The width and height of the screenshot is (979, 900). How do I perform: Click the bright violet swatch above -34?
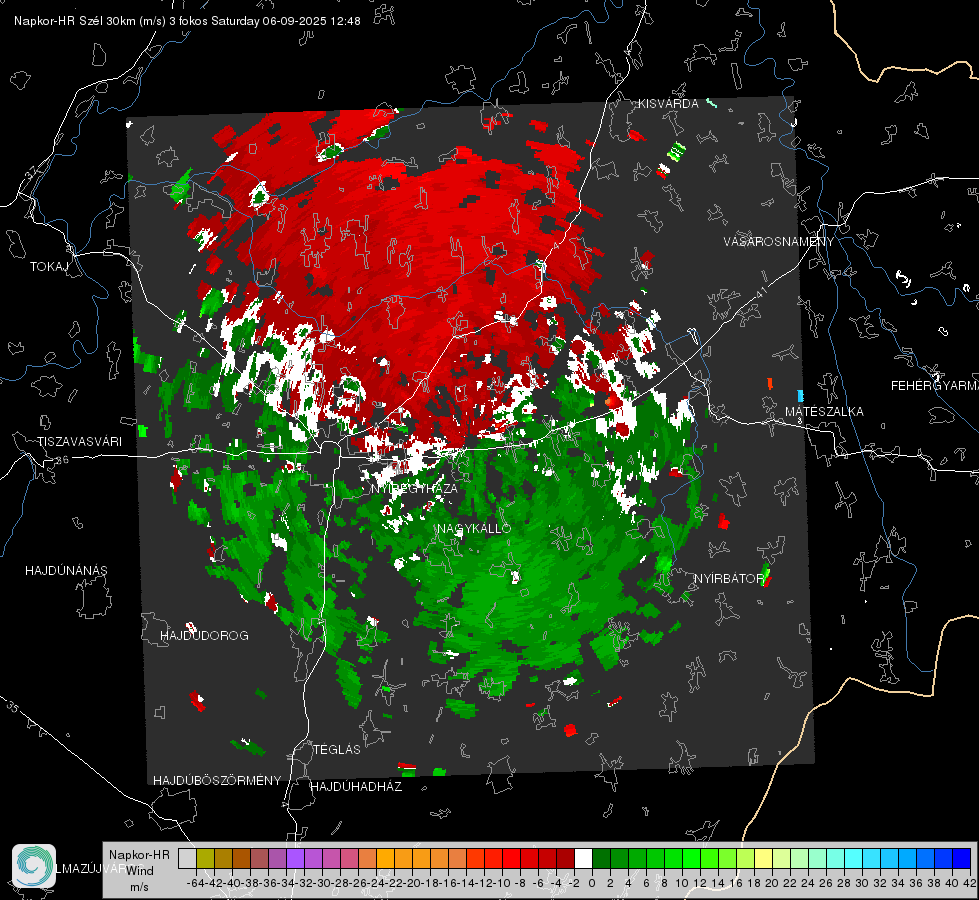point(295,858)
